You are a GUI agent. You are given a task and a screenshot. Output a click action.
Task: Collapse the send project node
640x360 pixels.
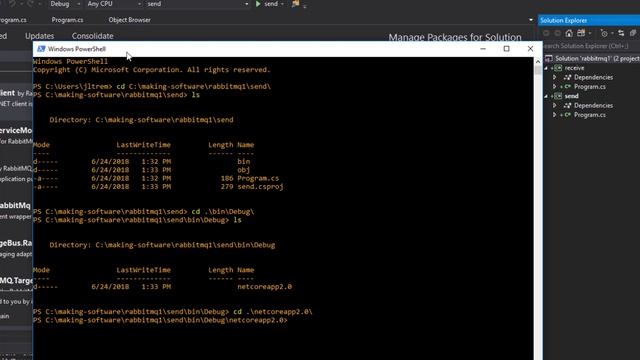pyautogui.click(x=546, y=96)
